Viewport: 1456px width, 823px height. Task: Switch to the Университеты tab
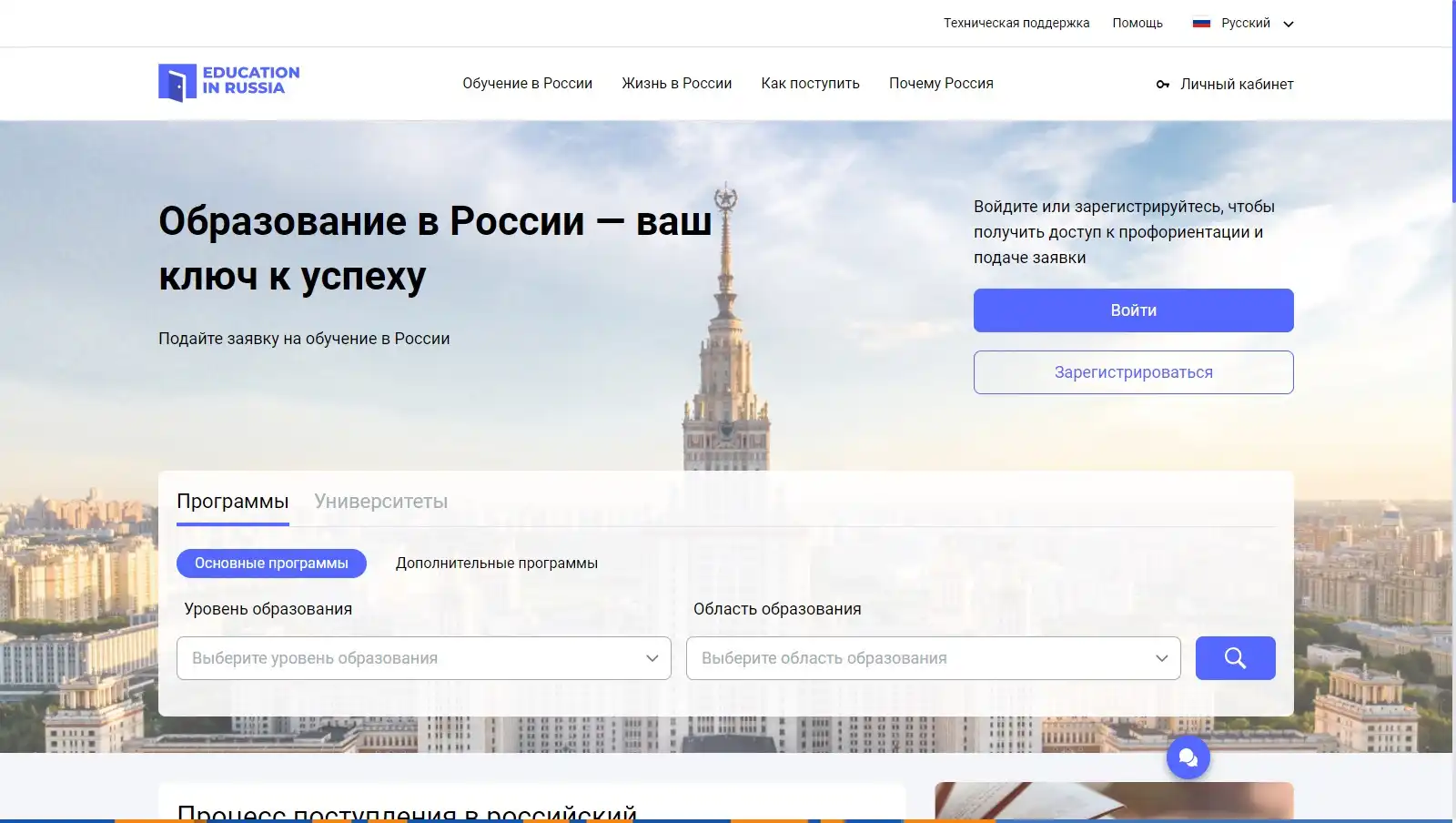[x=380, y=502]
